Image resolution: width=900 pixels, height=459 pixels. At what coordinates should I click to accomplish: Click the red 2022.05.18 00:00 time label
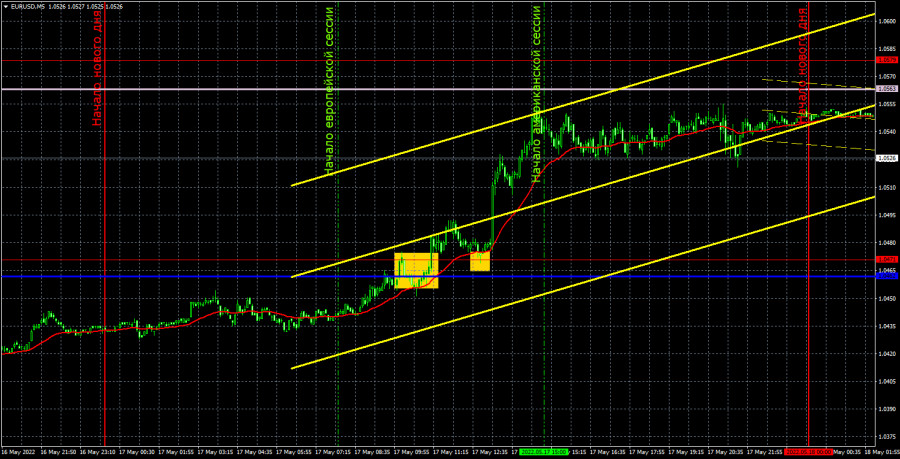coord(808,452)
